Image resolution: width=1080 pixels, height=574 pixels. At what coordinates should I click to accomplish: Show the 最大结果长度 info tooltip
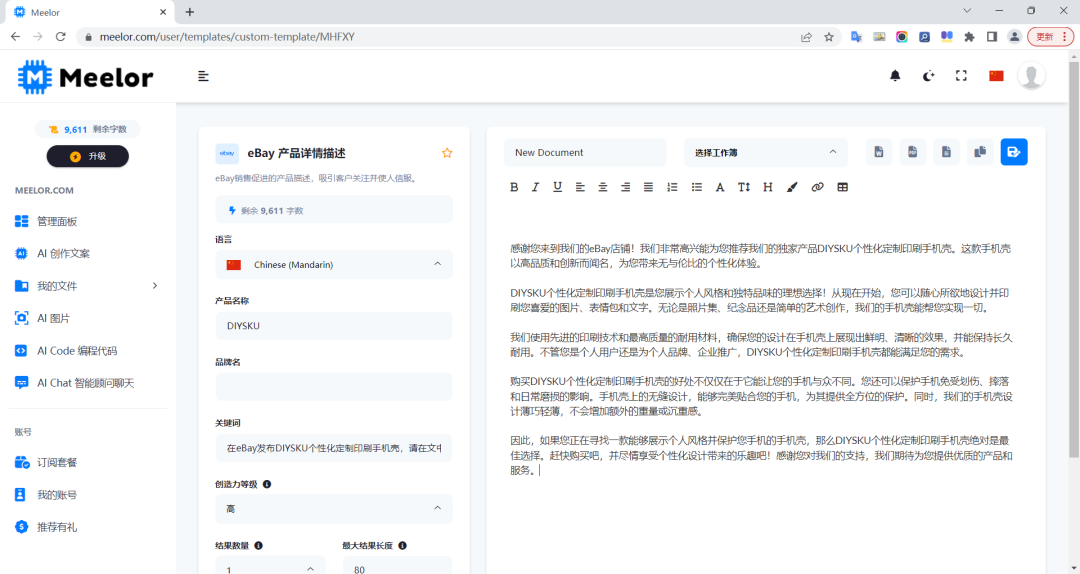tap(402, 546)
